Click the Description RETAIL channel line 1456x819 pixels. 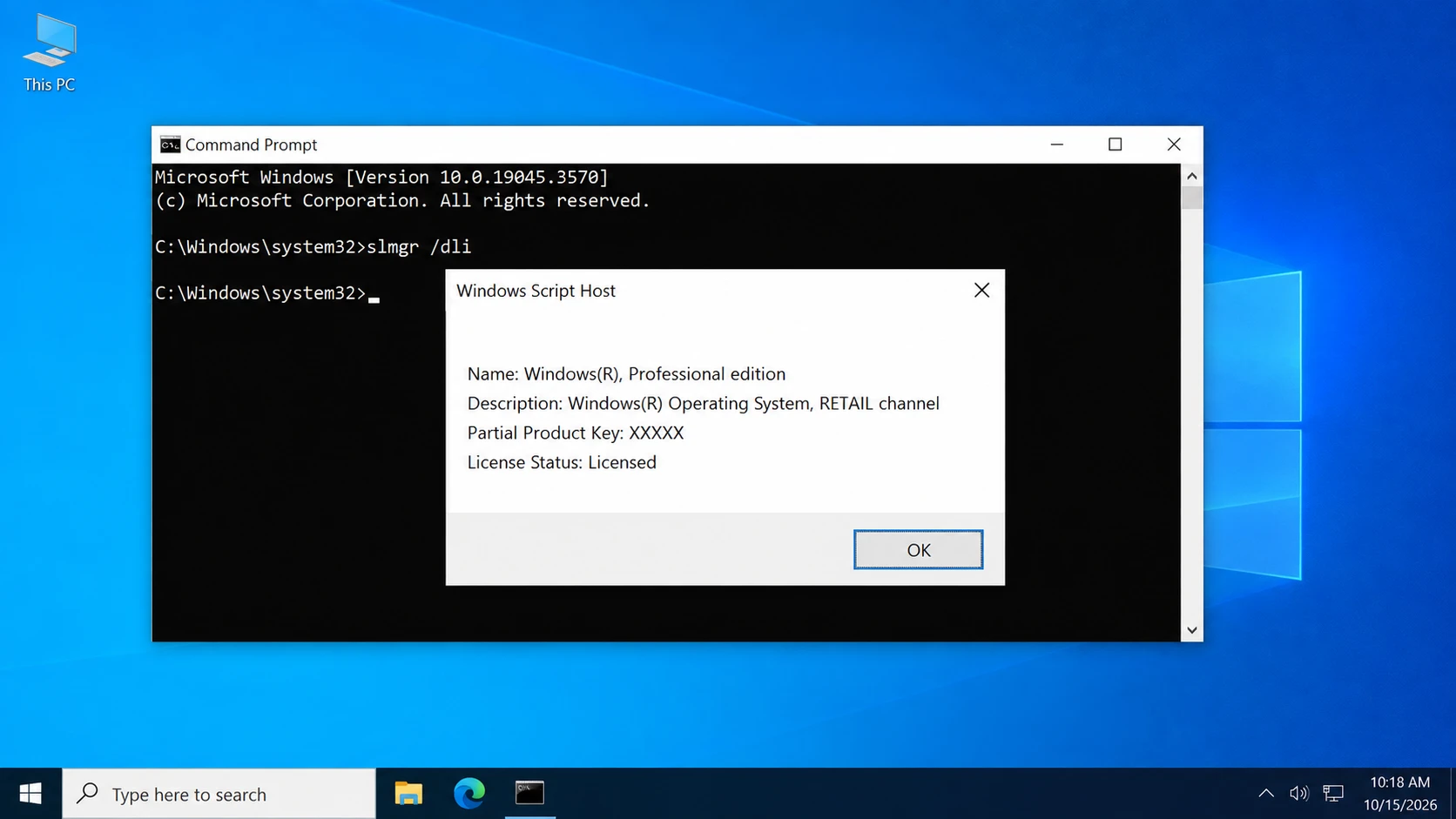(703, 403)
